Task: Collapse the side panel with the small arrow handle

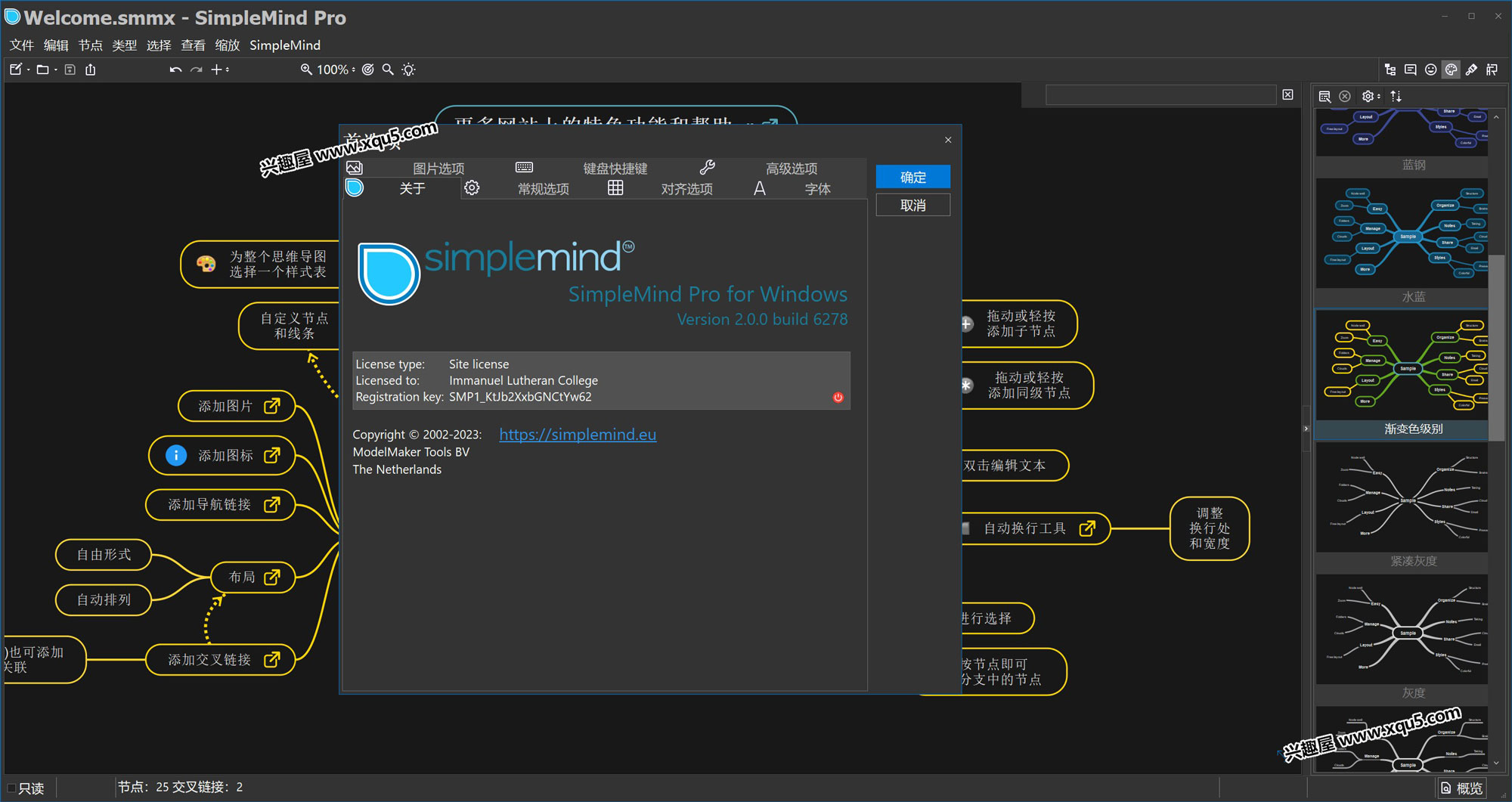Action: (1306, 429)
